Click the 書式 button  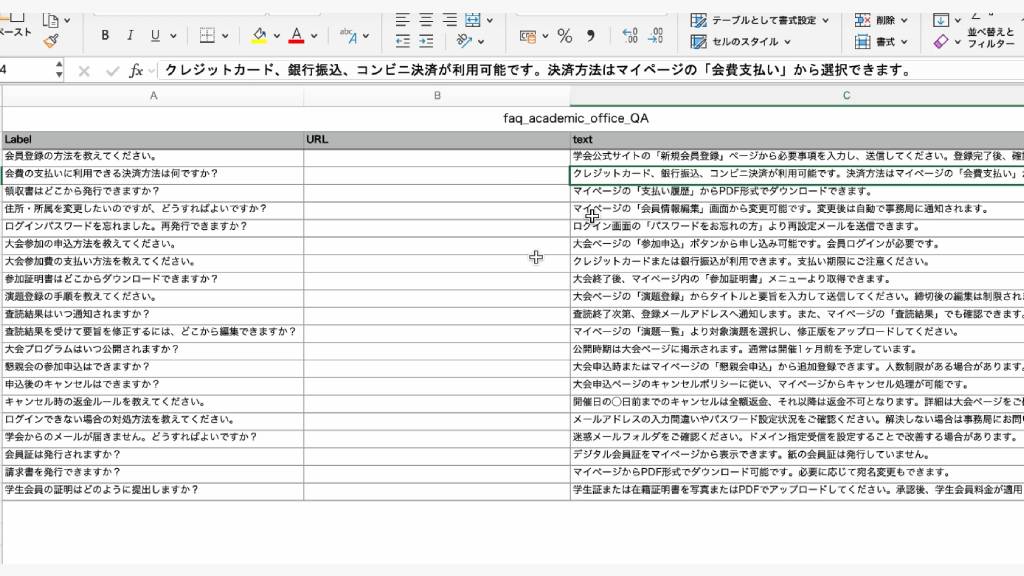point(881,42)
